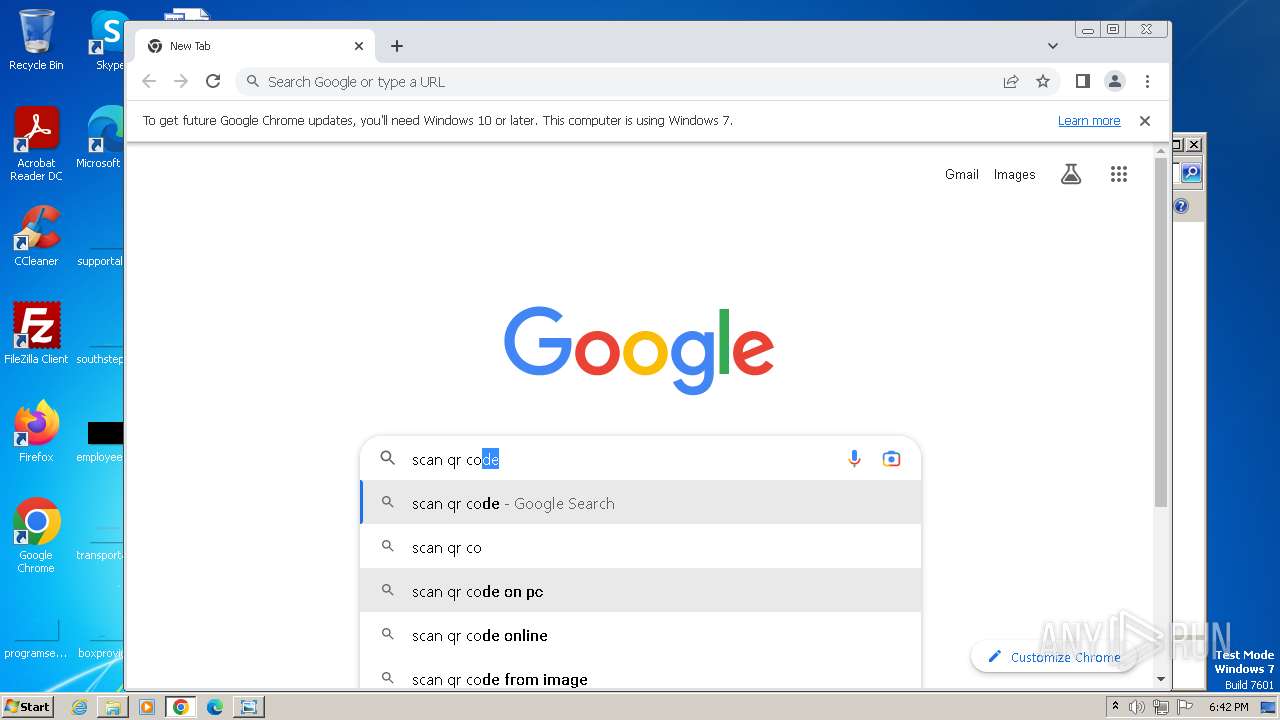Click the help icon in background window
The height and width of the screenshot is (720, 1280).
(1181, 206)
